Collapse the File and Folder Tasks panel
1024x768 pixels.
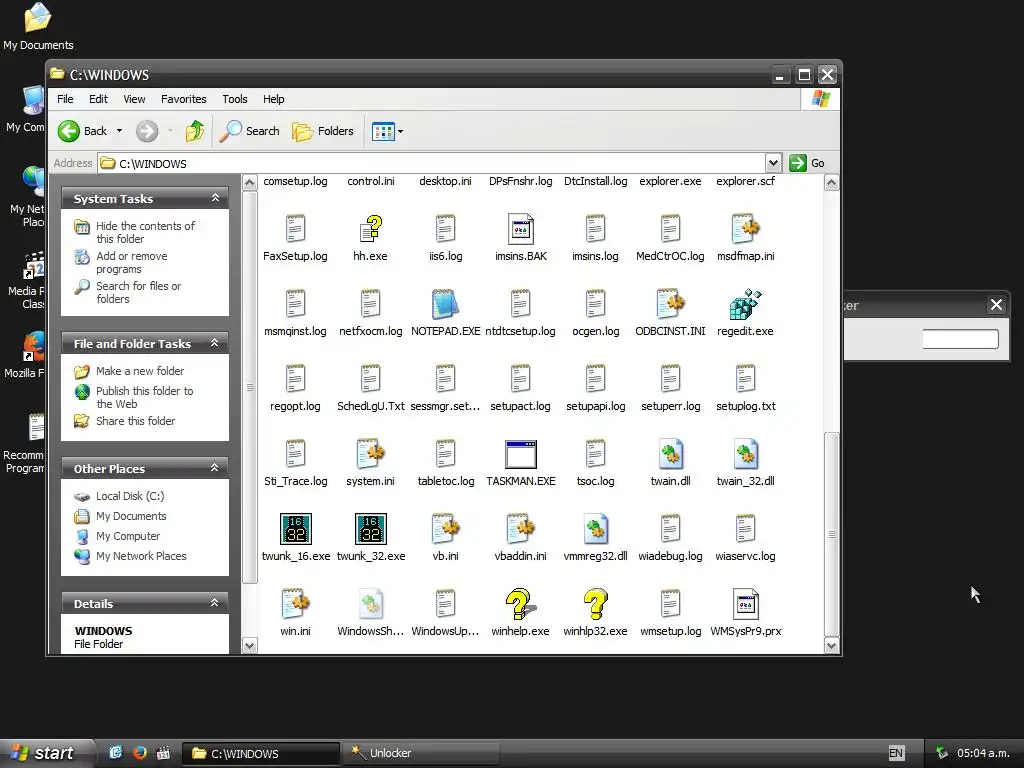coord(214,343)
